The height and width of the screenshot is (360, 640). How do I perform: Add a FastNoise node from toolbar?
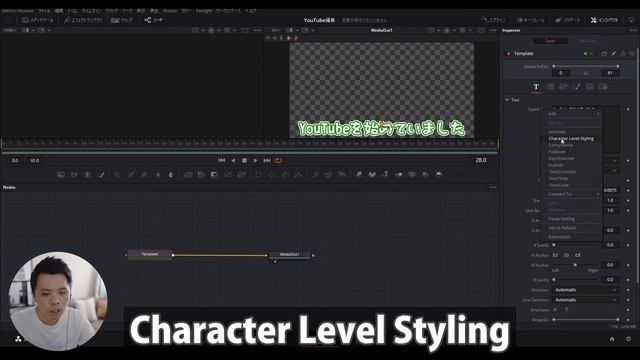pos(74,175)
